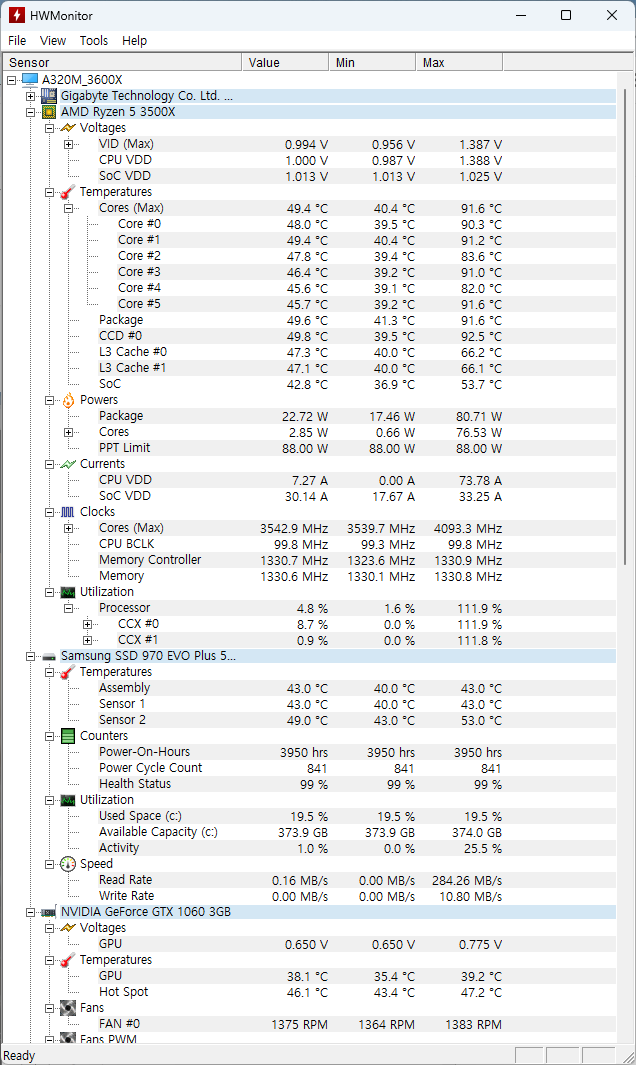Expand the CCX #0 utilization entry
Image resolution: width=636 pixels, height=1065 pixels.
pos(88,624)
